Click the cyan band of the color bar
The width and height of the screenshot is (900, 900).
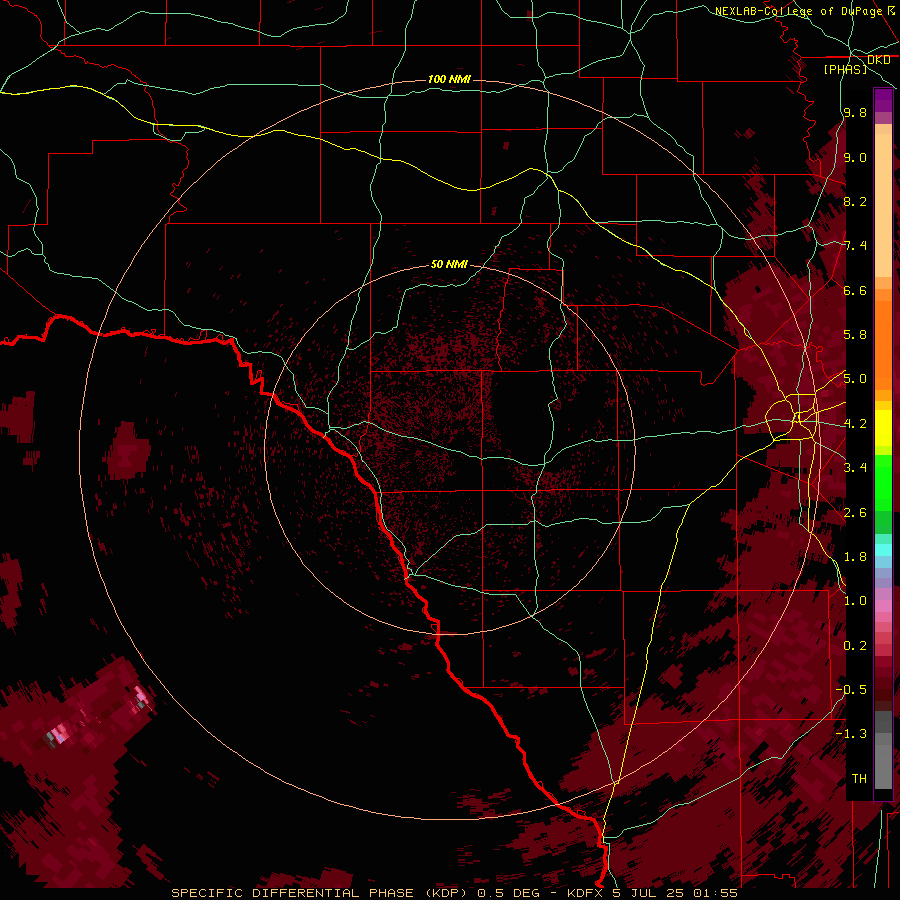(x=883, y=550)
